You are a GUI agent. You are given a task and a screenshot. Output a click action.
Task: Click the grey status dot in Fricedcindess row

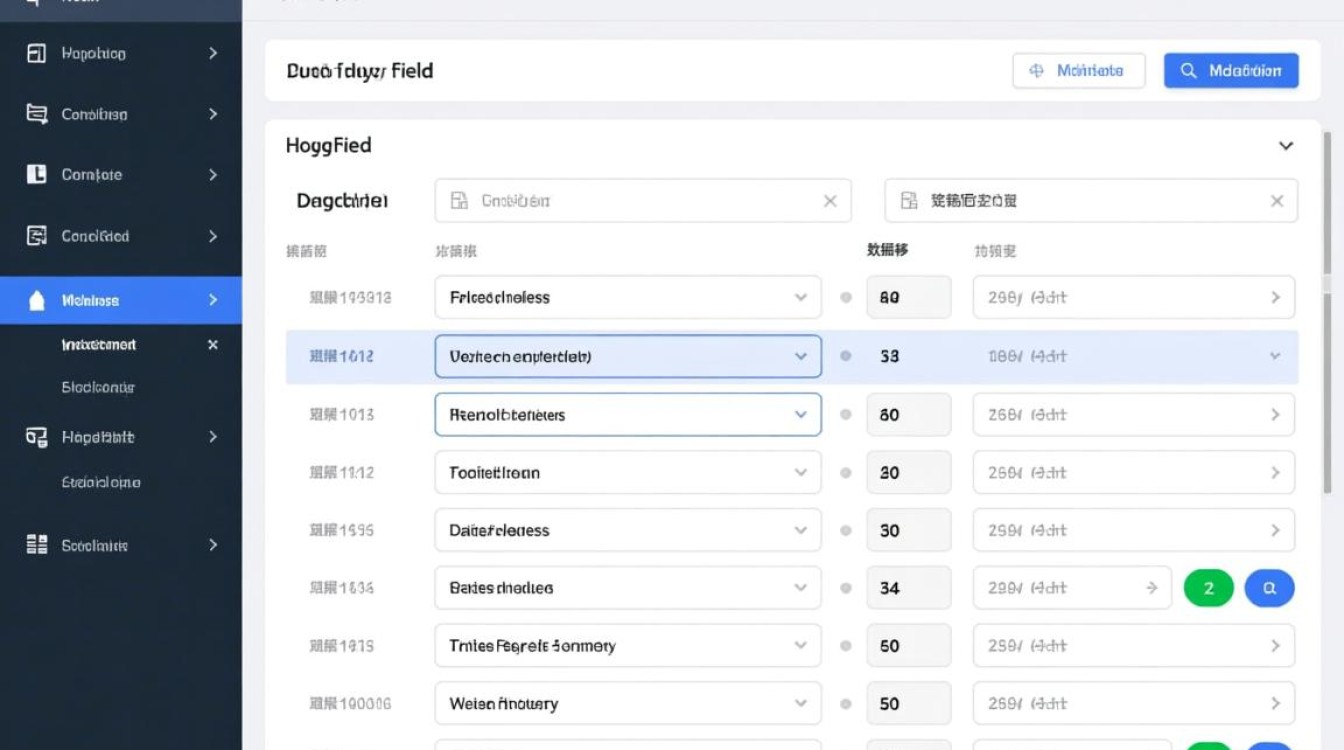846,297
